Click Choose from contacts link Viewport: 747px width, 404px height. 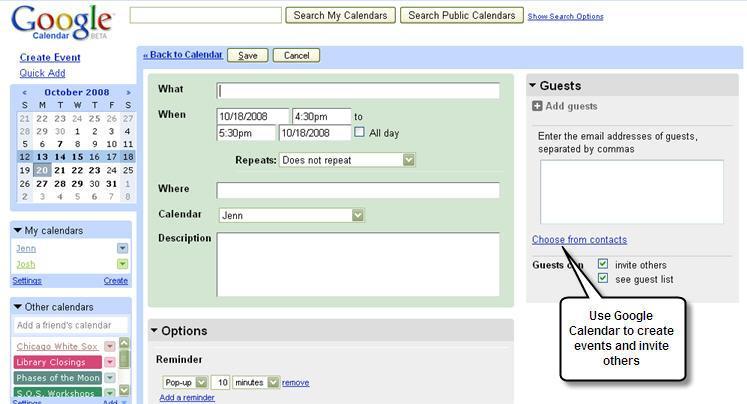click(x=579, y=240)
